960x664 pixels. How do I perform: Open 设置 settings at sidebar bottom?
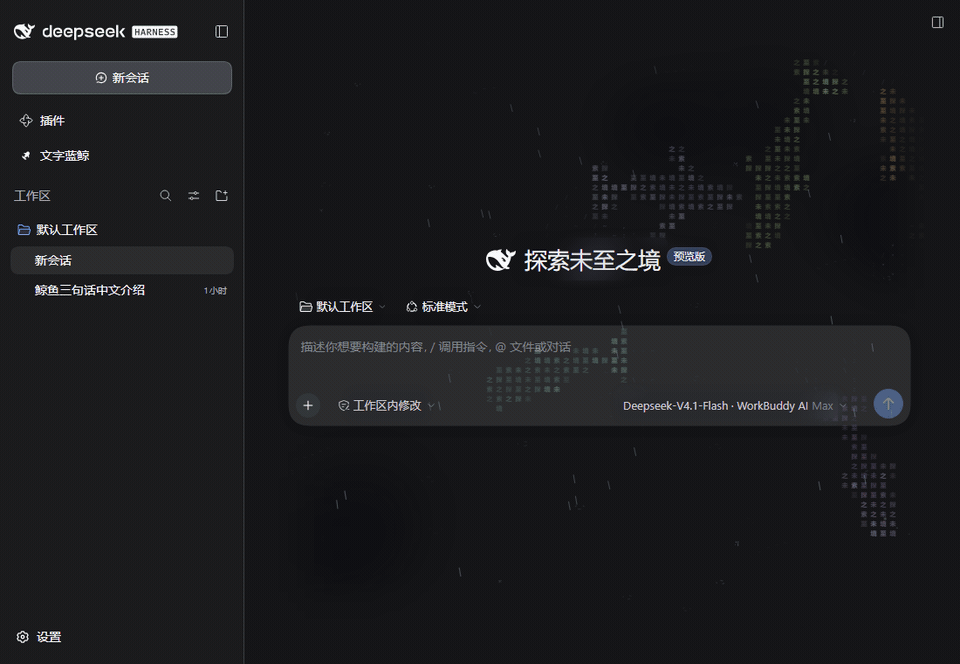point(39,637)
